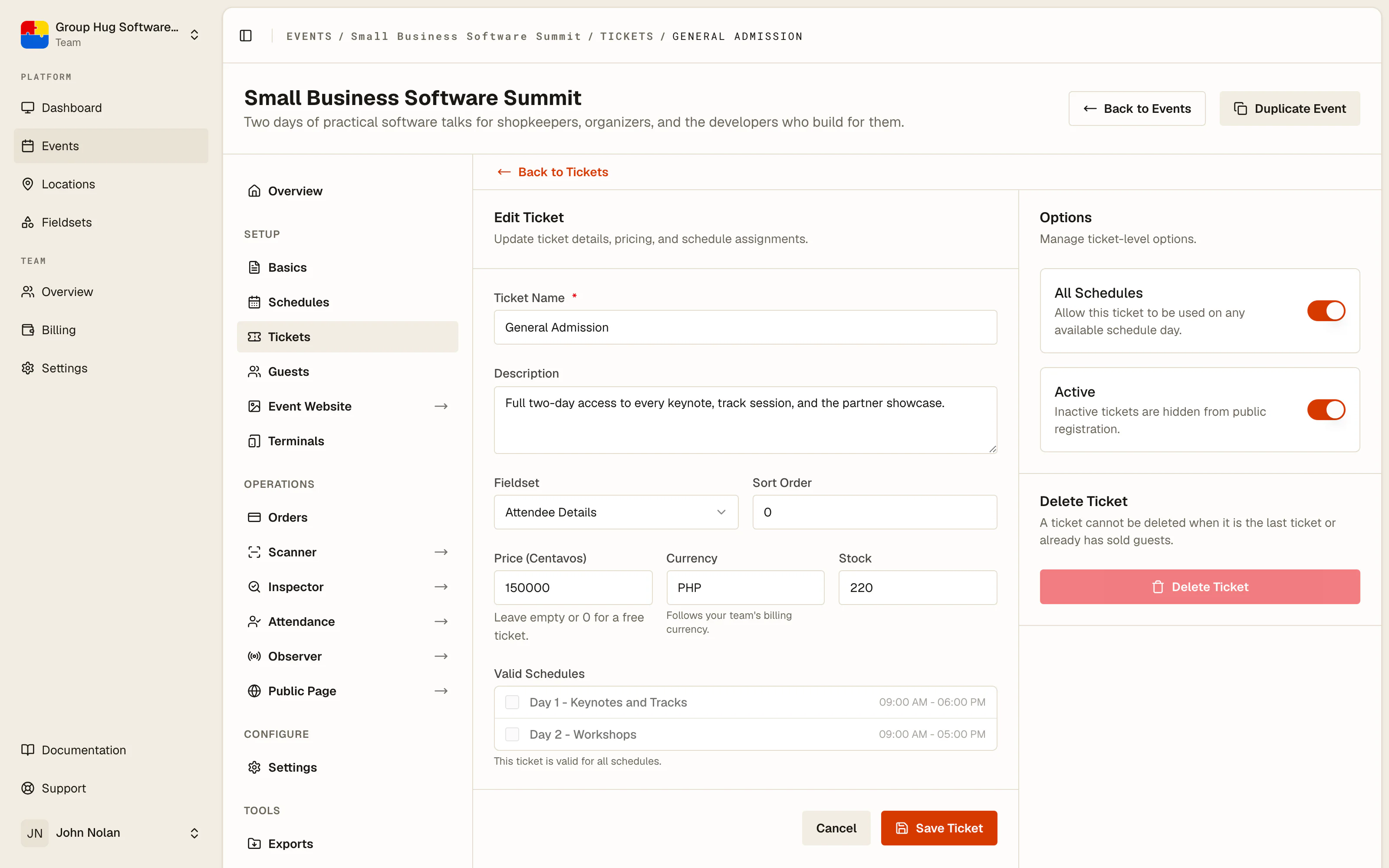Open the Fieldset dropdown showing Attendee Details
Viewport: 1389px width, 868px height.
coord(616,512)
